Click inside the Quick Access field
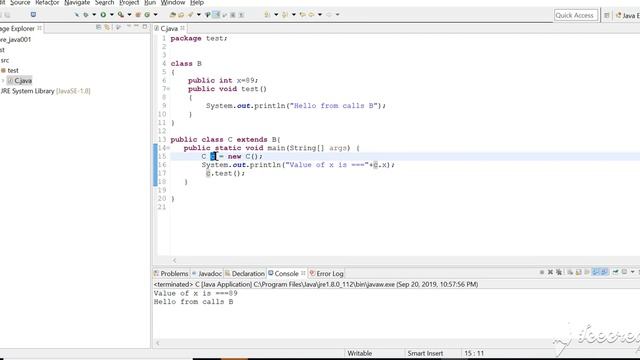640x360 pixels. (576, 16)
